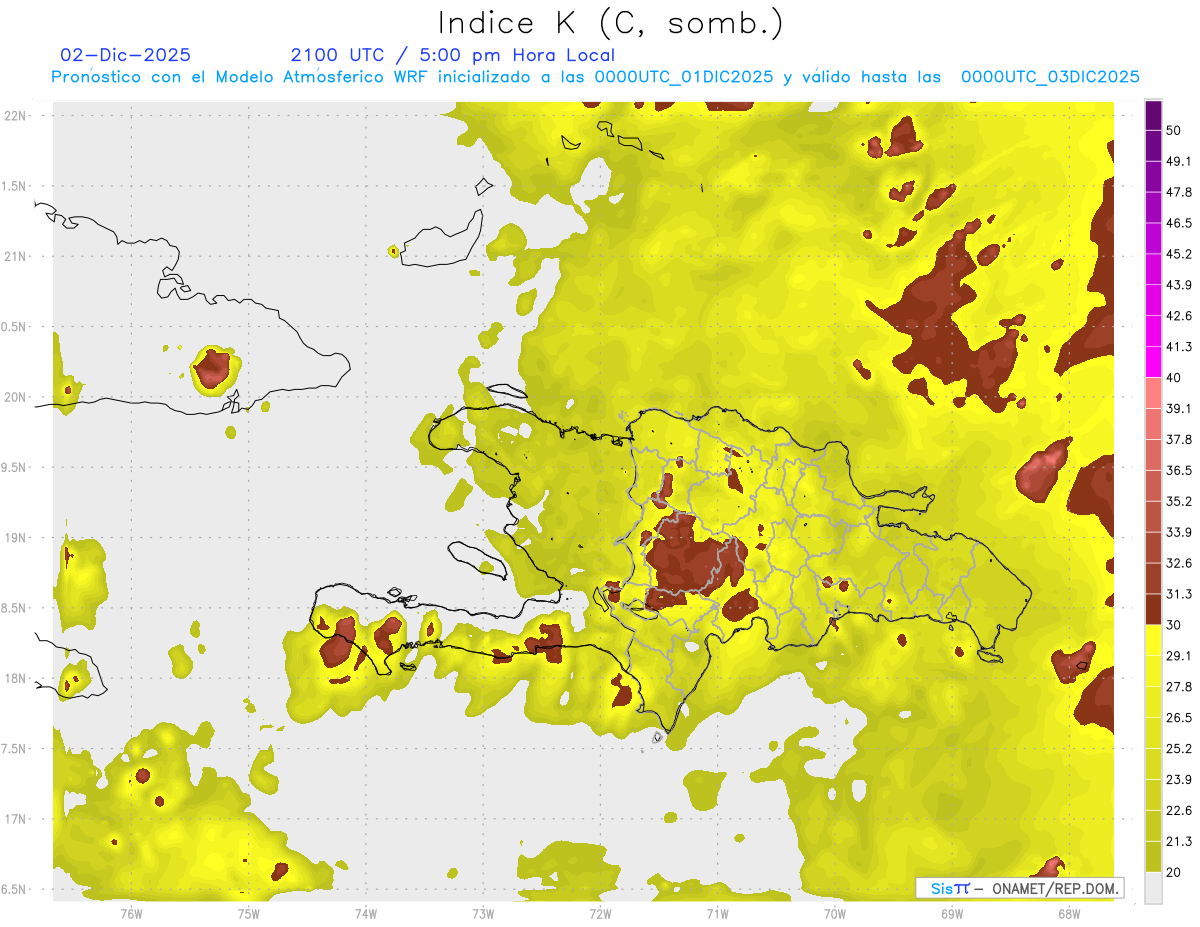Select the "31.3" colorbar value
The image size is (1200, 927).
(x=1179, y=594)
